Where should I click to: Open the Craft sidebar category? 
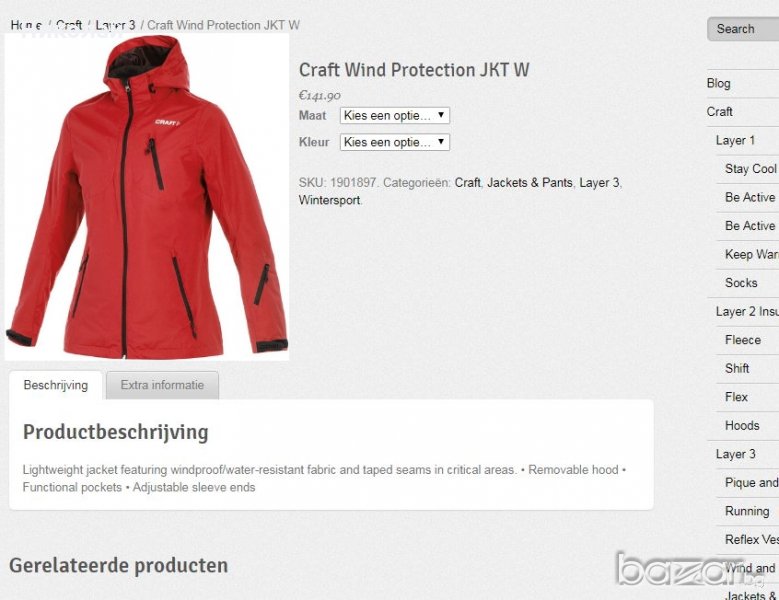719,112
